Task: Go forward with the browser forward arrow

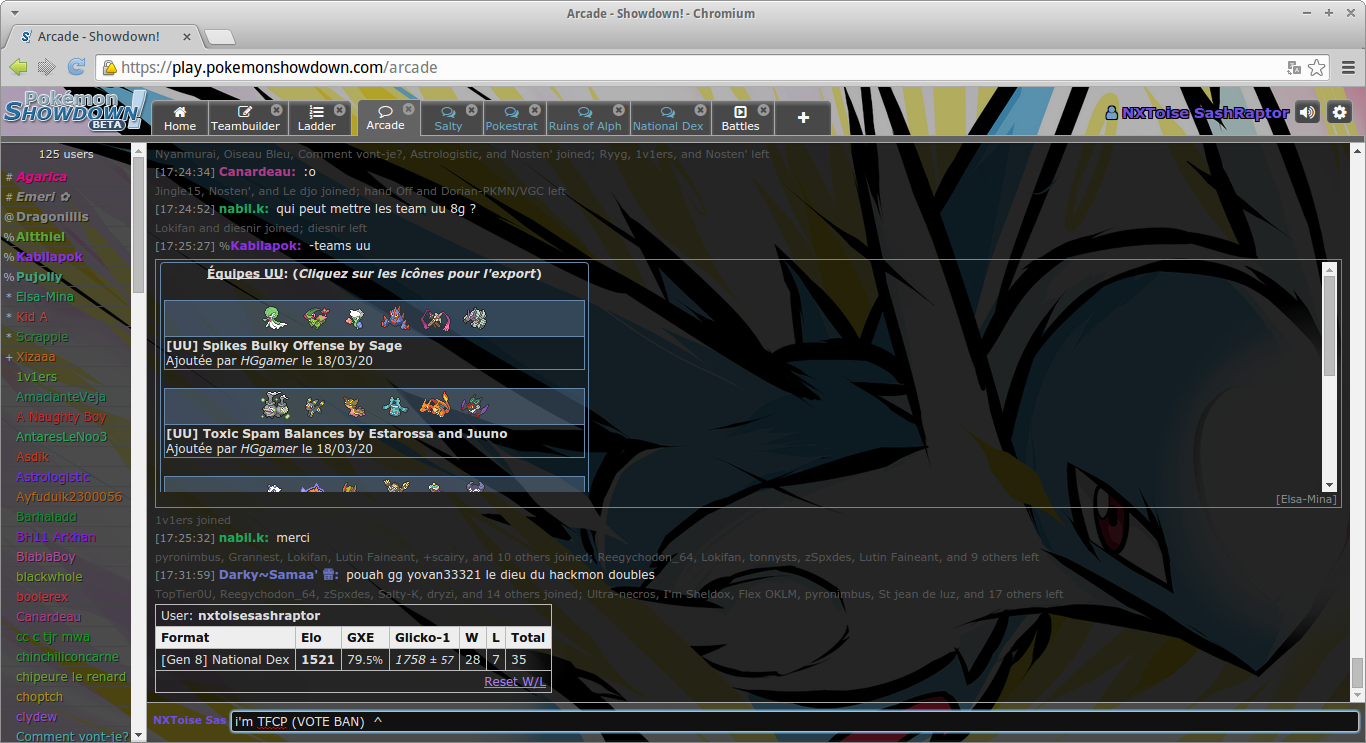Action: tap(46, 67)
